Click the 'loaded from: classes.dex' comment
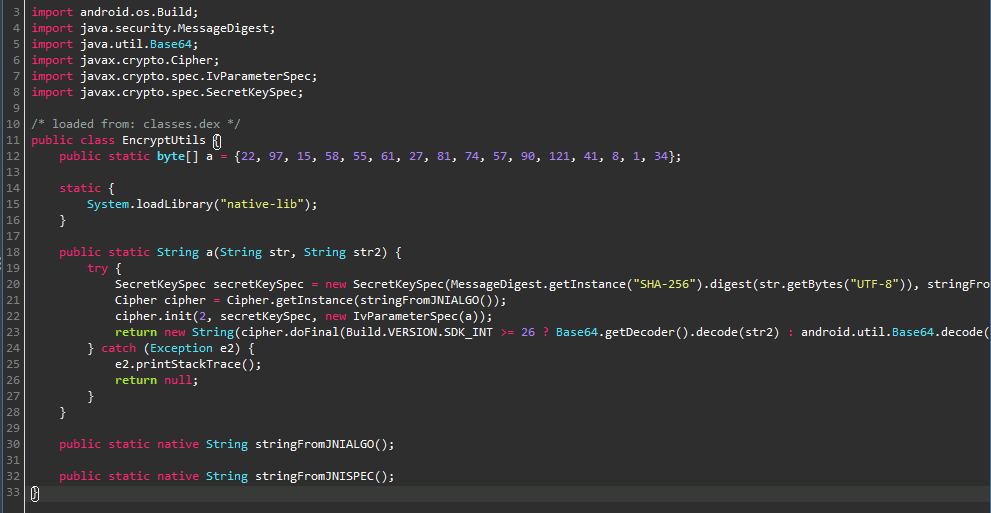Image resolution: width=991 pixels, height=513 pixels. click(136, 124)
